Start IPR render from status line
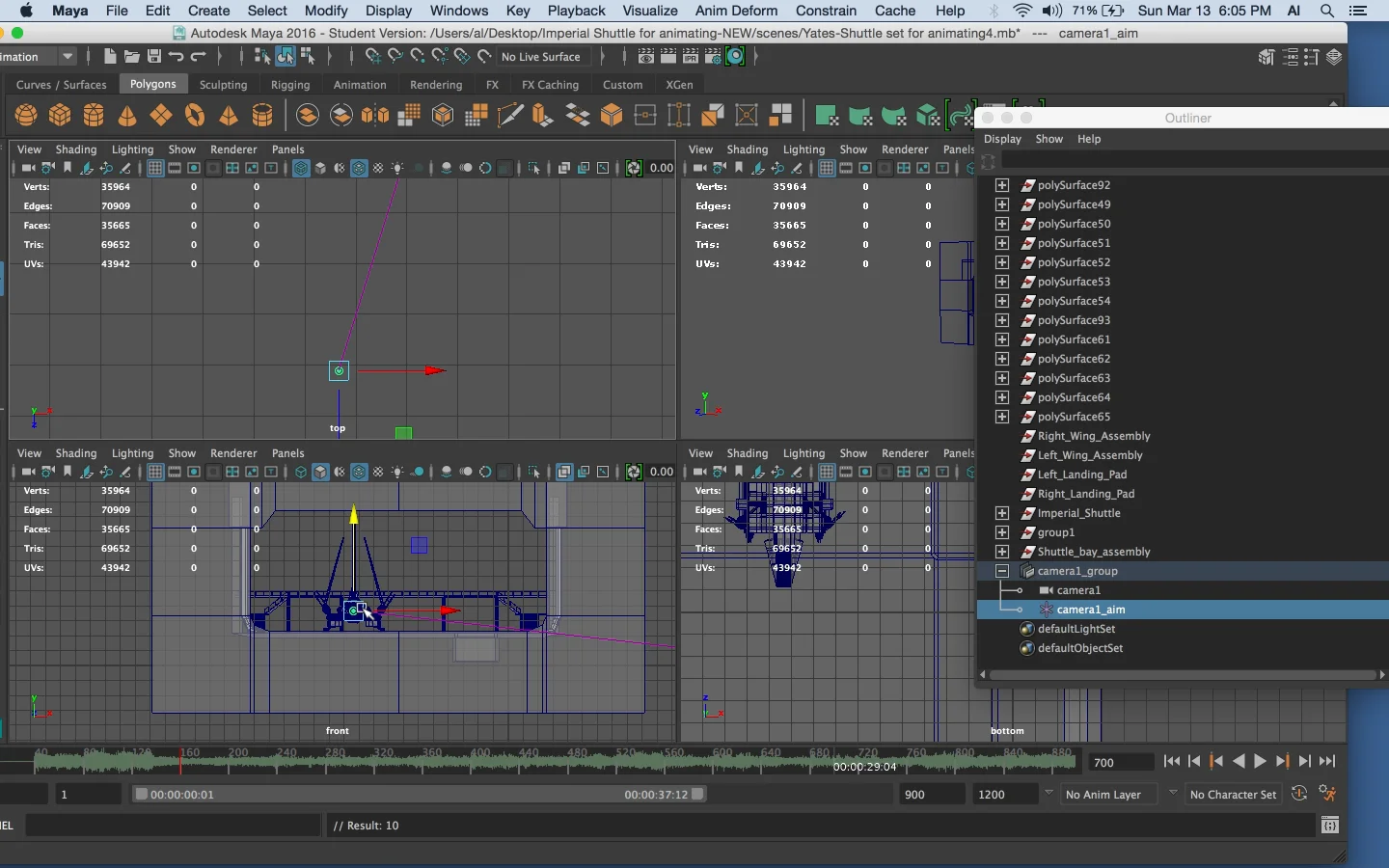 tap(692, 57)
